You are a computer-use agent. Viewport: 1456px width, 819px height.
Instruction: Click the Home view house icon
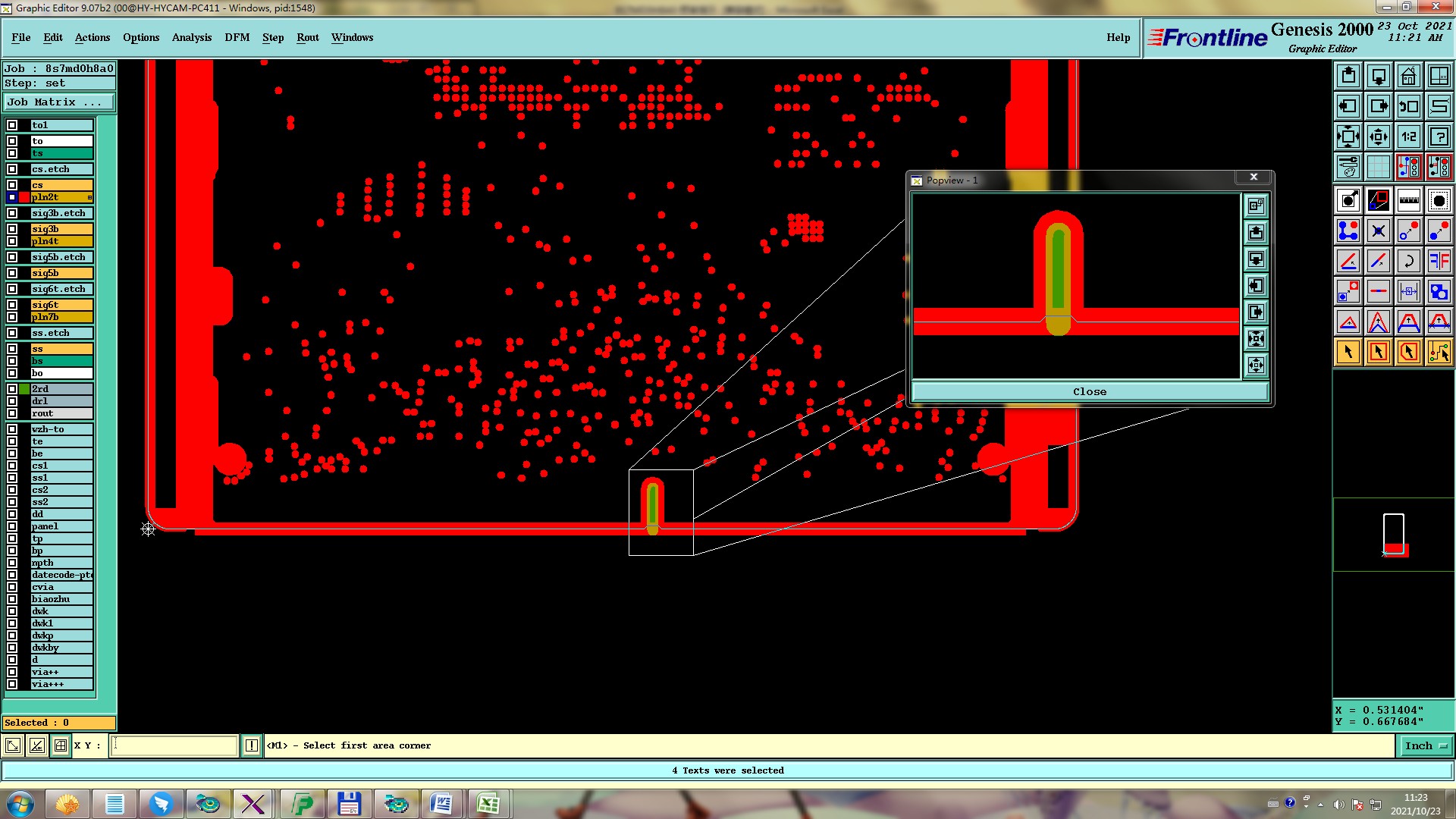[x=1408, y=77]
